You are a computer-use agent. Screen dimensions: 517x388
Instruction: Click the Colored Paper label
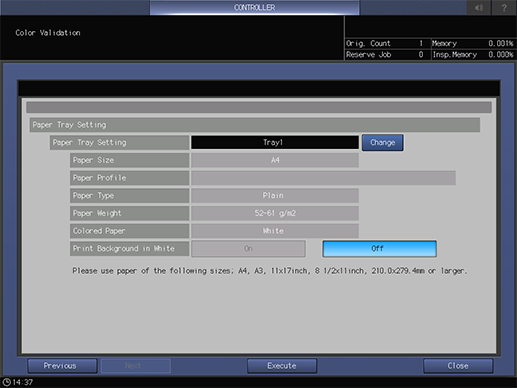point(129,231)
